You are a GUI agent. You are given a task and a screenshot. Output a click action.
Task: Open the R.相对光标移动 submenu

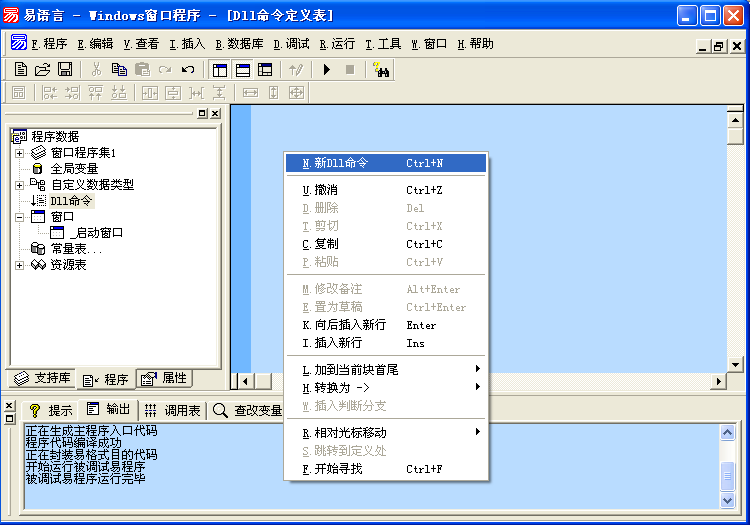[386, 433]
